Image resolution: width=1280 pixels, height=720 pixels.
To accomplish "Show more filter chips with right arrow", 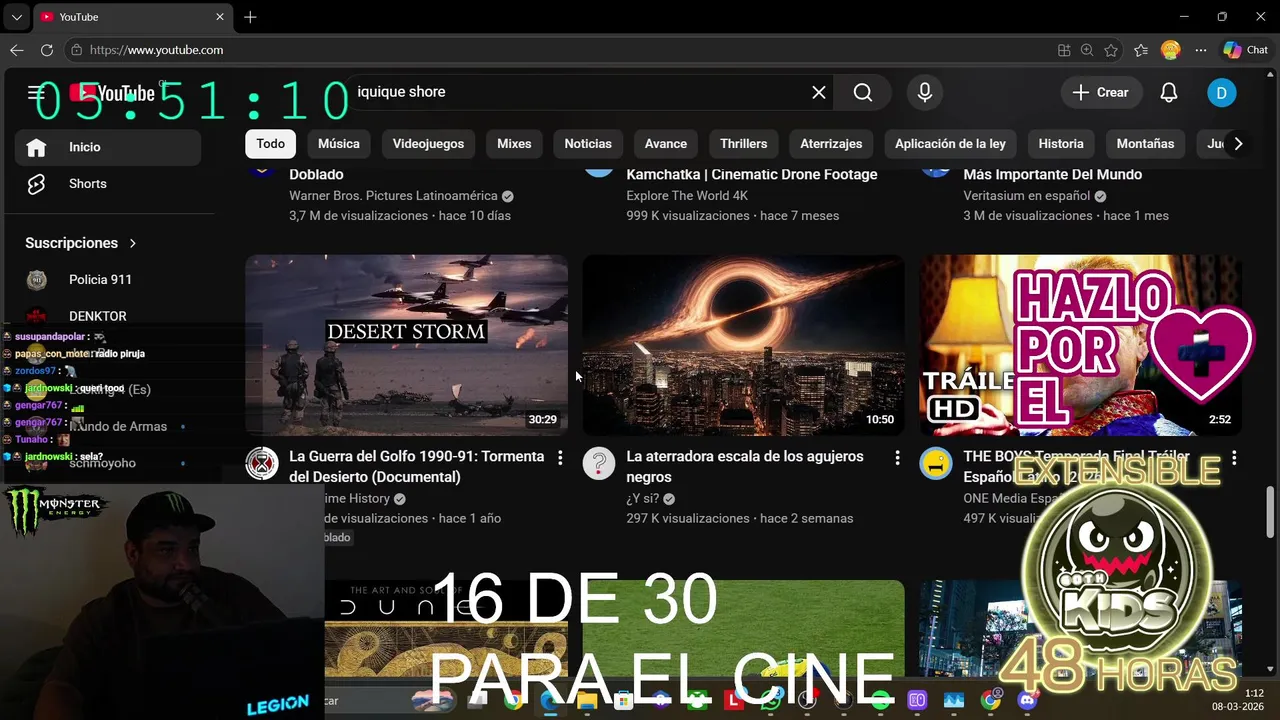I will 1238,144.
